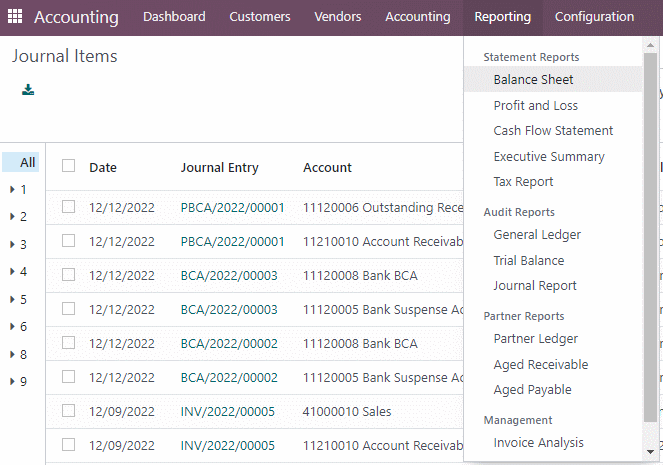Check the BCA/2022/00003 Bank Suspense row

click(68, 309)
